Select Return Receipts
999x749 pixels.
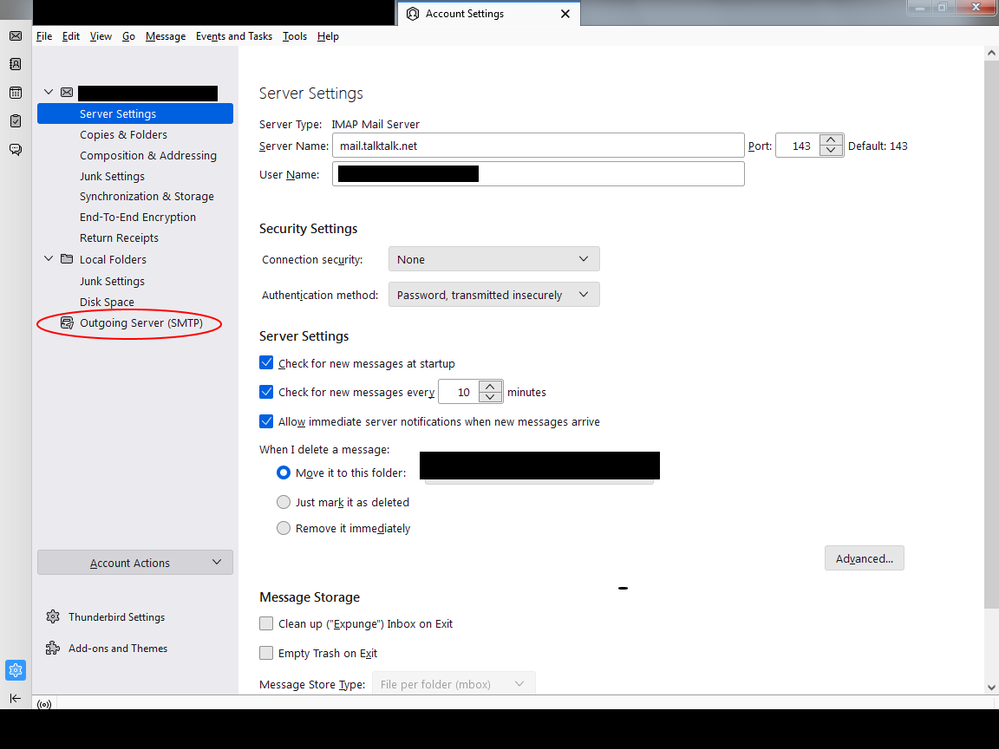coord(119,238)
